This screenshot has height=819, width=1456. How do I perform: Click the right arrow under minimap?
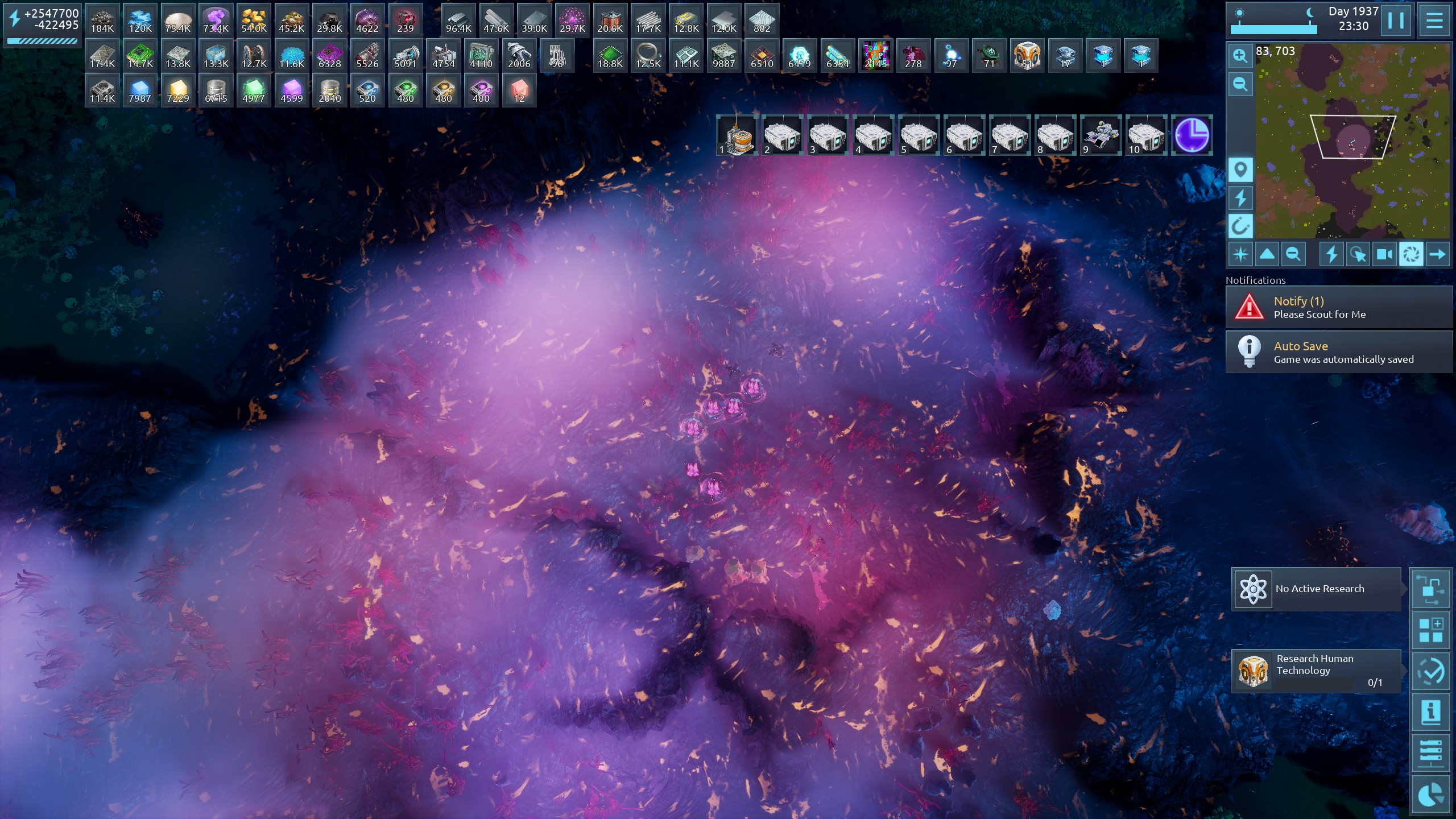pyautogui.click(x=1437, y=254)
